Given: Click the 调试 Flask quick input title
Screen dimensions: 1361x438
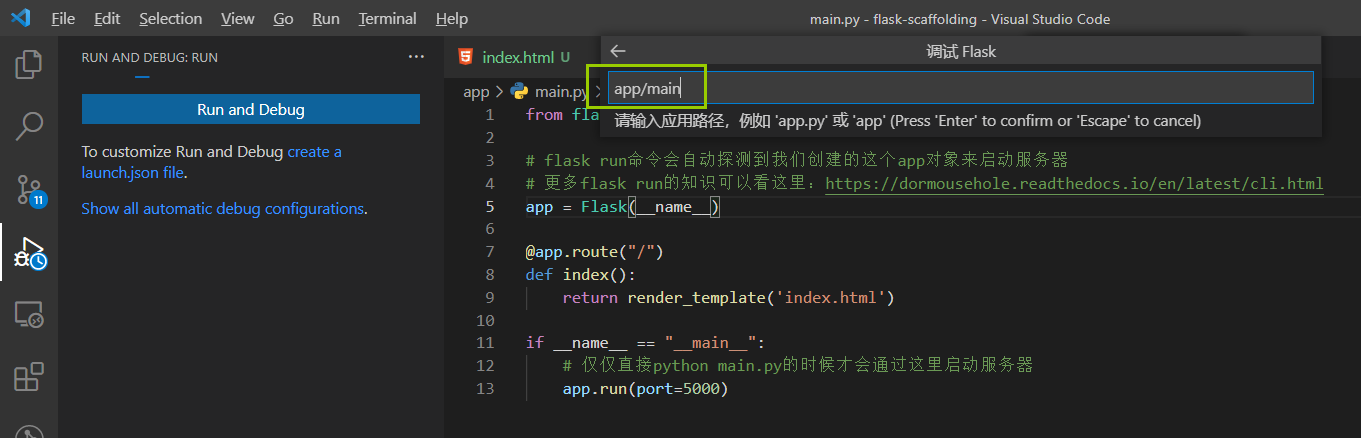Looking at the screenshot, I should click(x=961, y=51).
